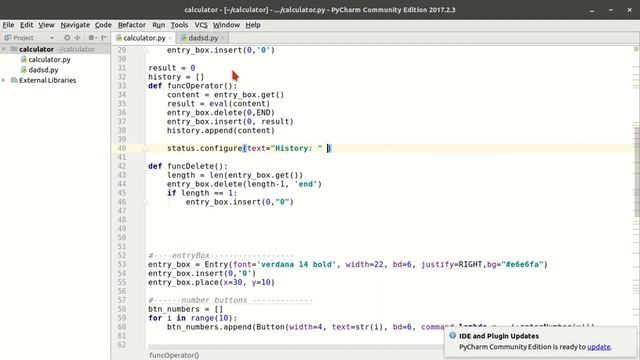Image resolution: width=640 pixels, height=360 pixels.
Task: Click the calculator root folder icon
Action: (x=14, y=49)
